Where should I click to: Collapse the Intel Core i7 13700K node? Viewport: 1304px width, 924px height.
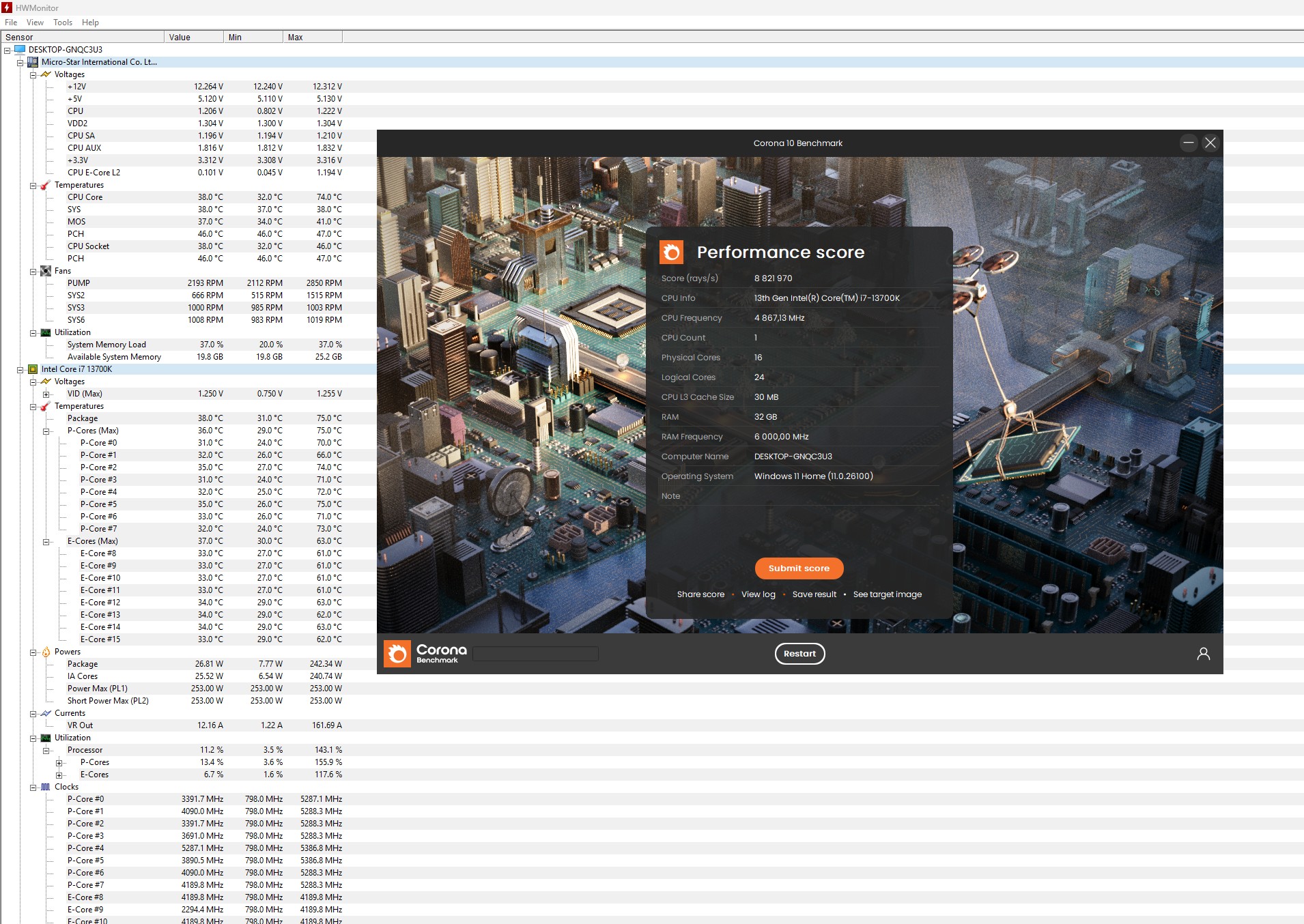pos(20,369)
